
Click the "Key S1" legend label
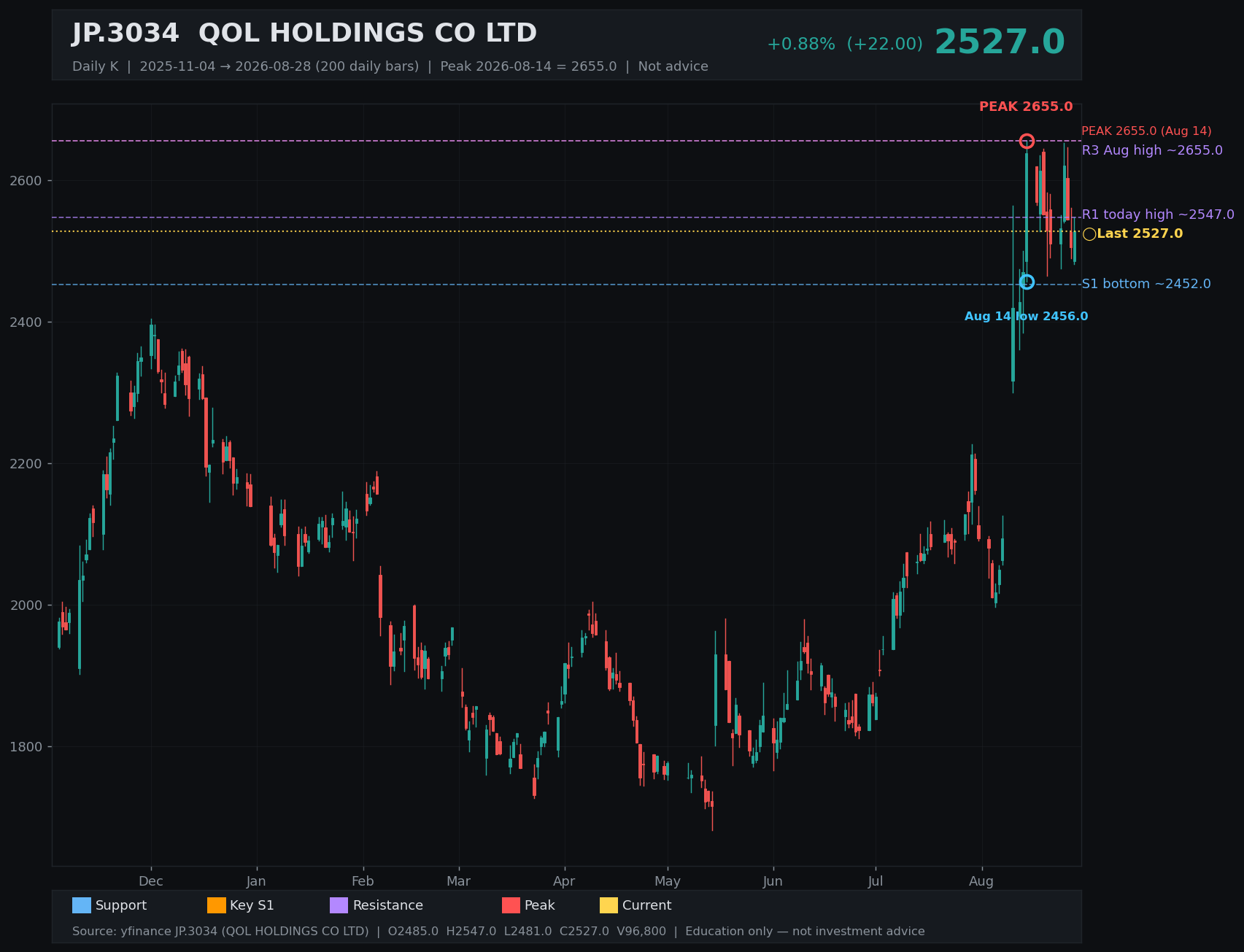coord(252,905)
